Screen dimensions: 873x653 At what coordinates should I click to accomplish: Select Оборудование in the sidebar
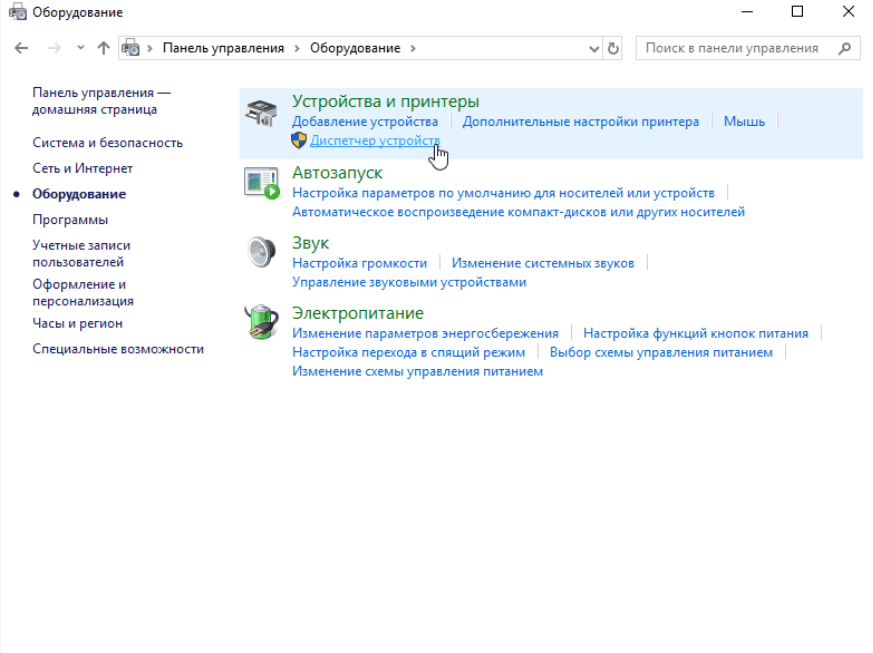[x=79, y=194]
